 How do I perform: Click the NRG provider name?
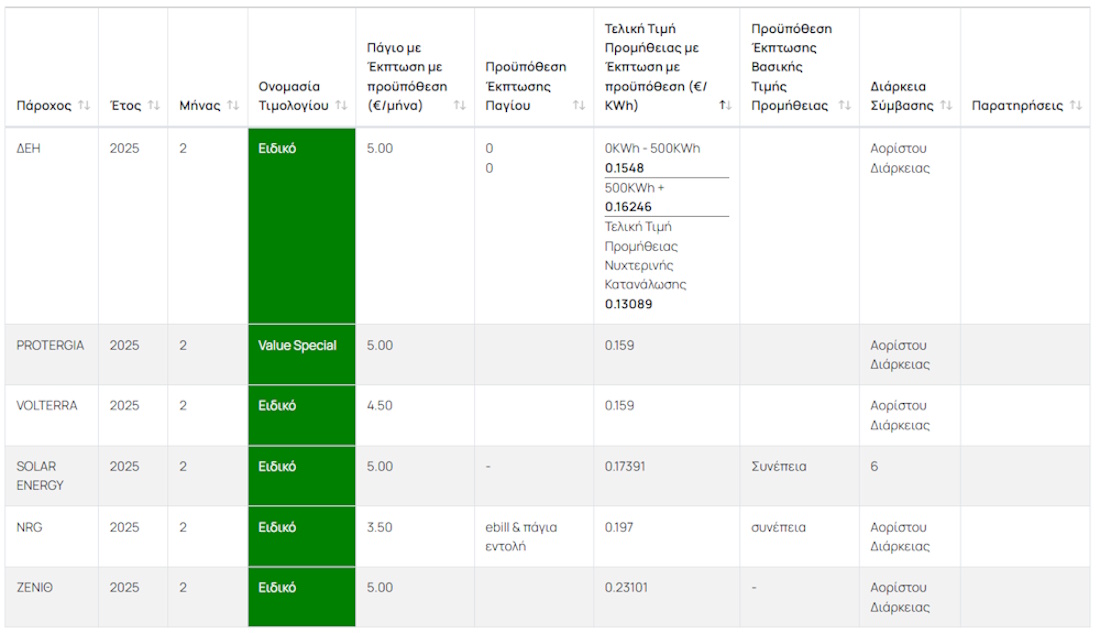coord(29,527)
